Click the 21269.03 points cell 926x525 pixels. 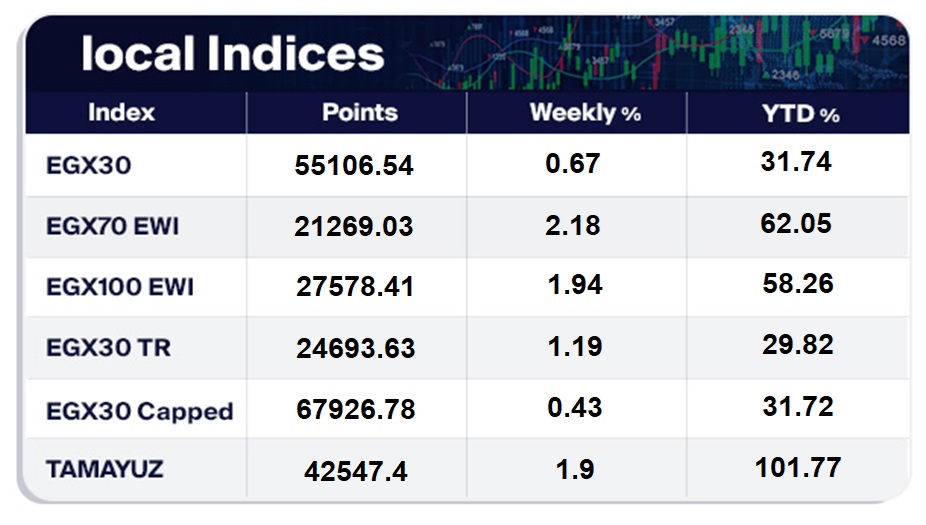tap(354, 226)
